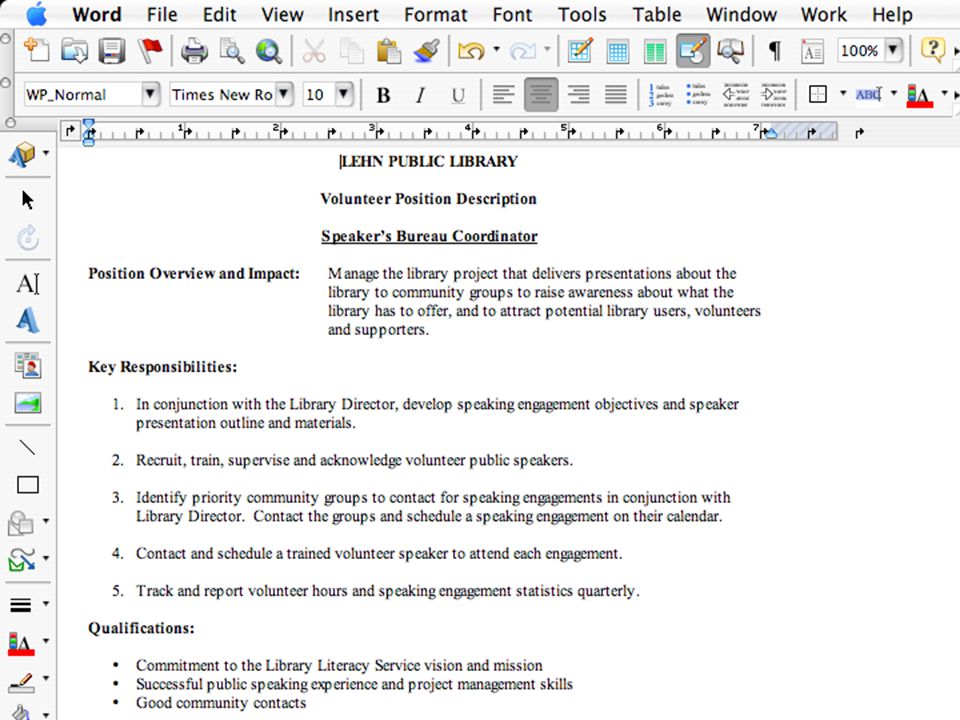Click the Insert Picture landscape icon

tap(28, 403)
